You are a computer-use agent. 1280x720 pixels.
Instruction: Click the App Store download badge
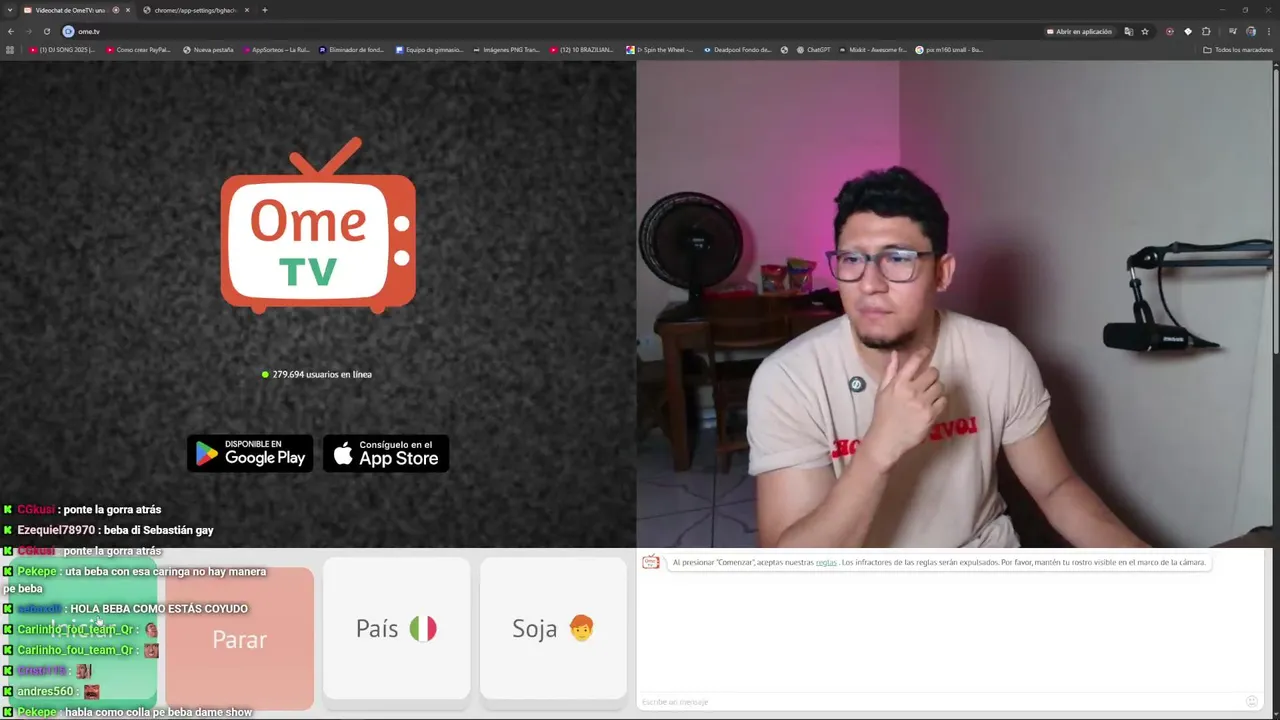pyautogui.click(x=386, y=453)
